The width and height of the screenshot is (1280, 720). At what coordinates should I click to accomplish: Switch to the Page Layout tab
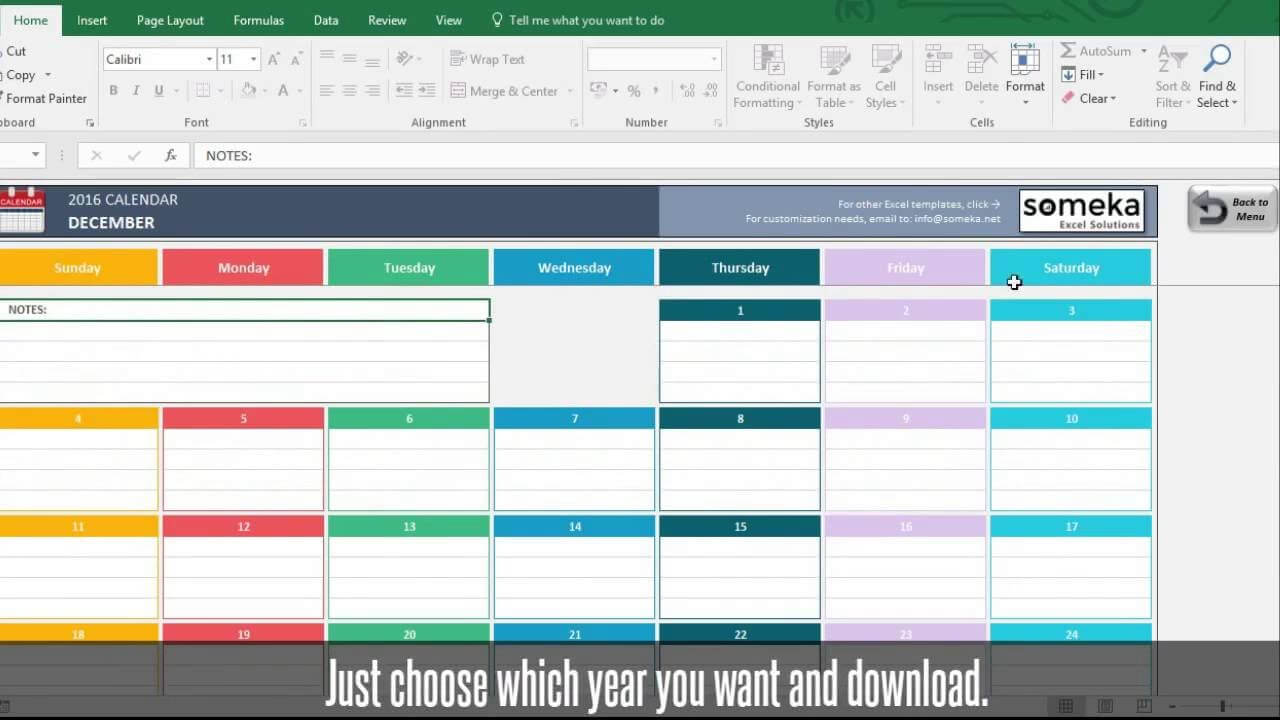tap(170, 20)
